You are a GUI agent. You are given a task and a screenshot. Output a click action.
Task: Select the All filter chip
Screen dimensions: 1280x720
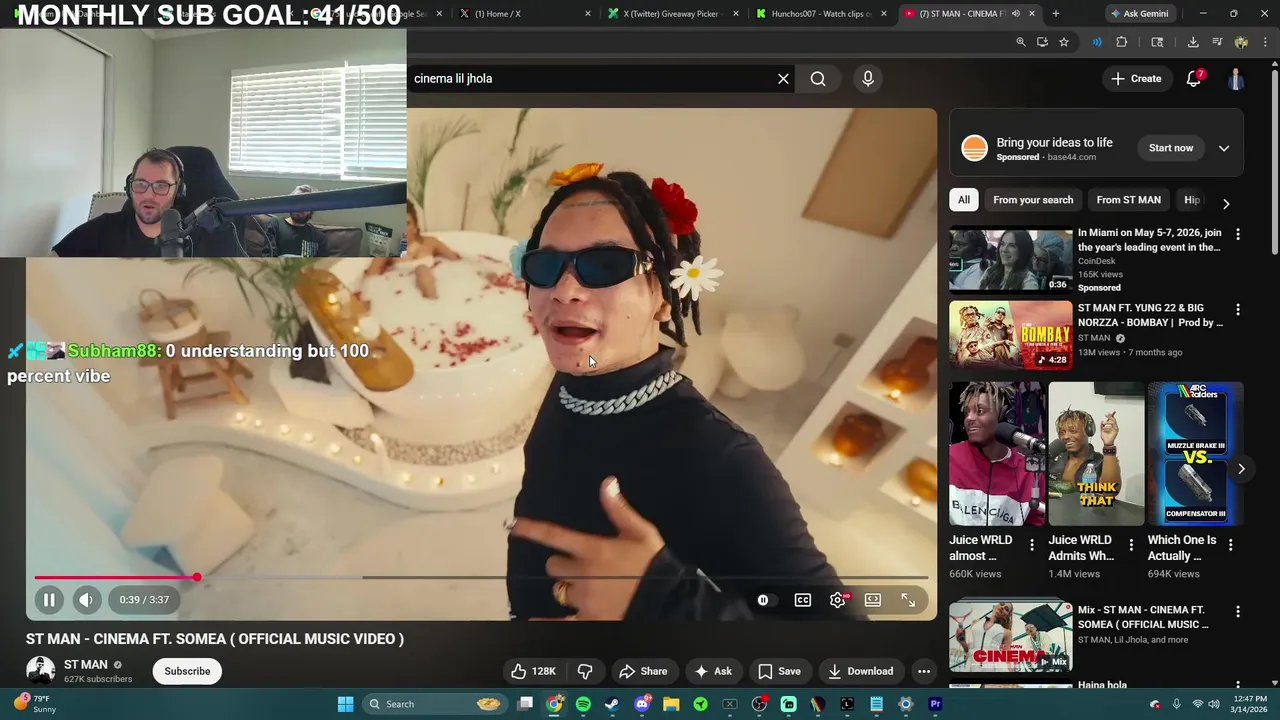964,200
